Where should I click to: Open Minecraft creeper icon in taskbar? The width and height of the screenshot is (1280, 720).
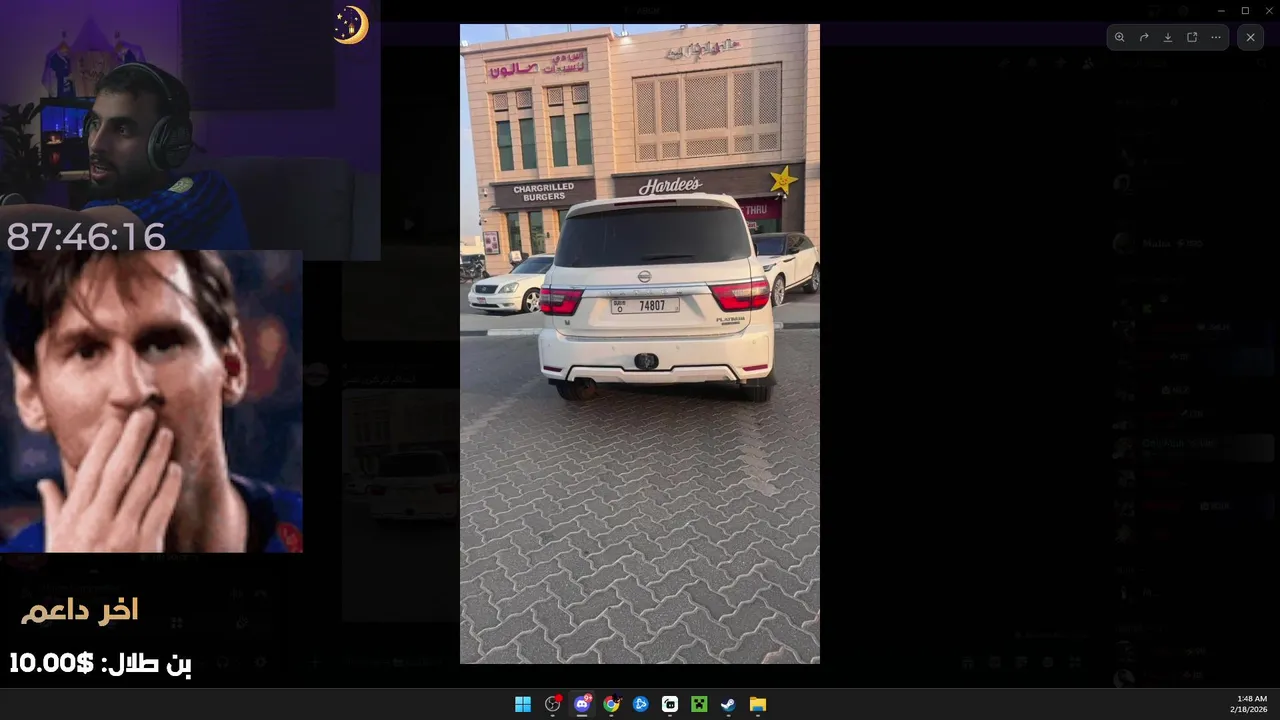(x=699, y=704)
